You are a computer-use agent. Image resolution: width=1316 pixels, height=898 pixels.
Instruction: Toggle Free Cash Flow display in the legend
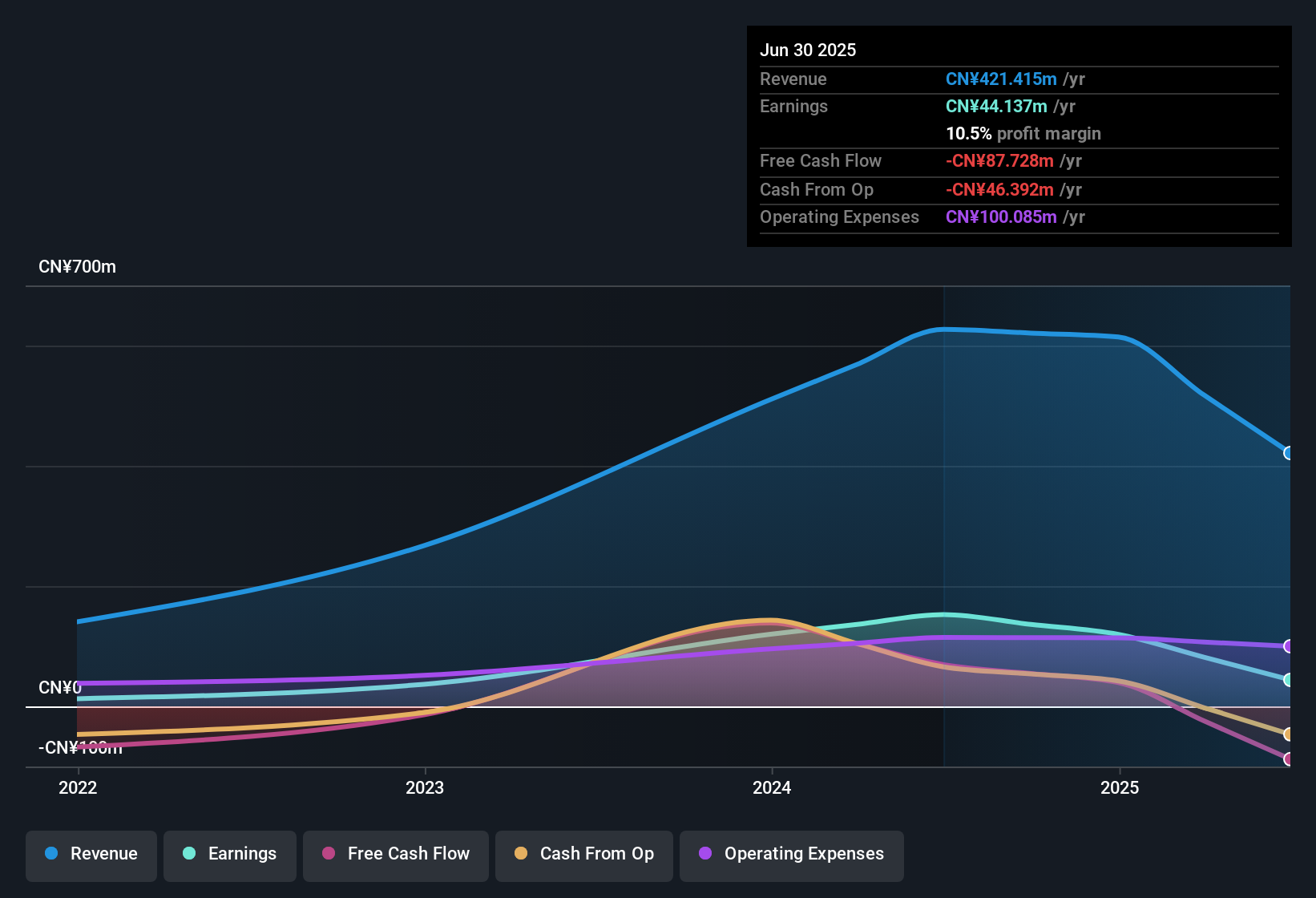click(x=395, y=854)
